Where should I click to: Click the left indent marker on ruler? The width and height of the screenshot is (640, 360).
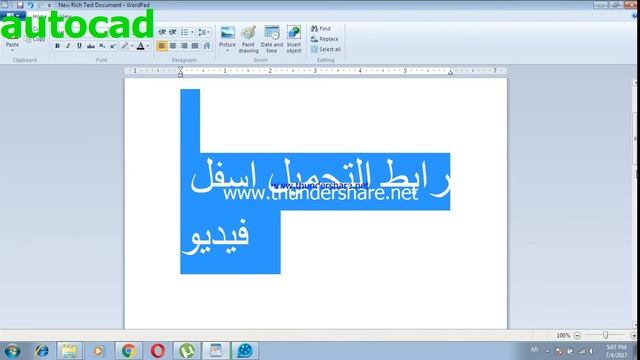pos(180,72)
